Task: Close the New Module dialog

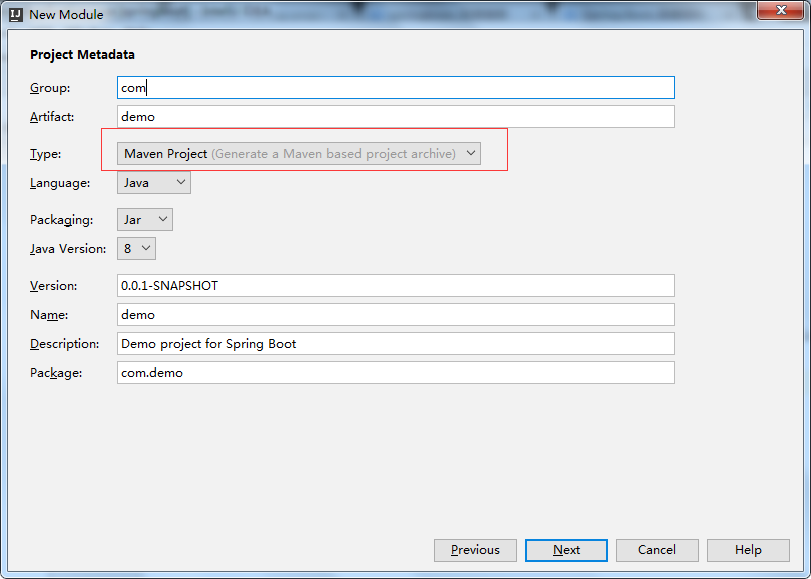Action: (781, 10)
